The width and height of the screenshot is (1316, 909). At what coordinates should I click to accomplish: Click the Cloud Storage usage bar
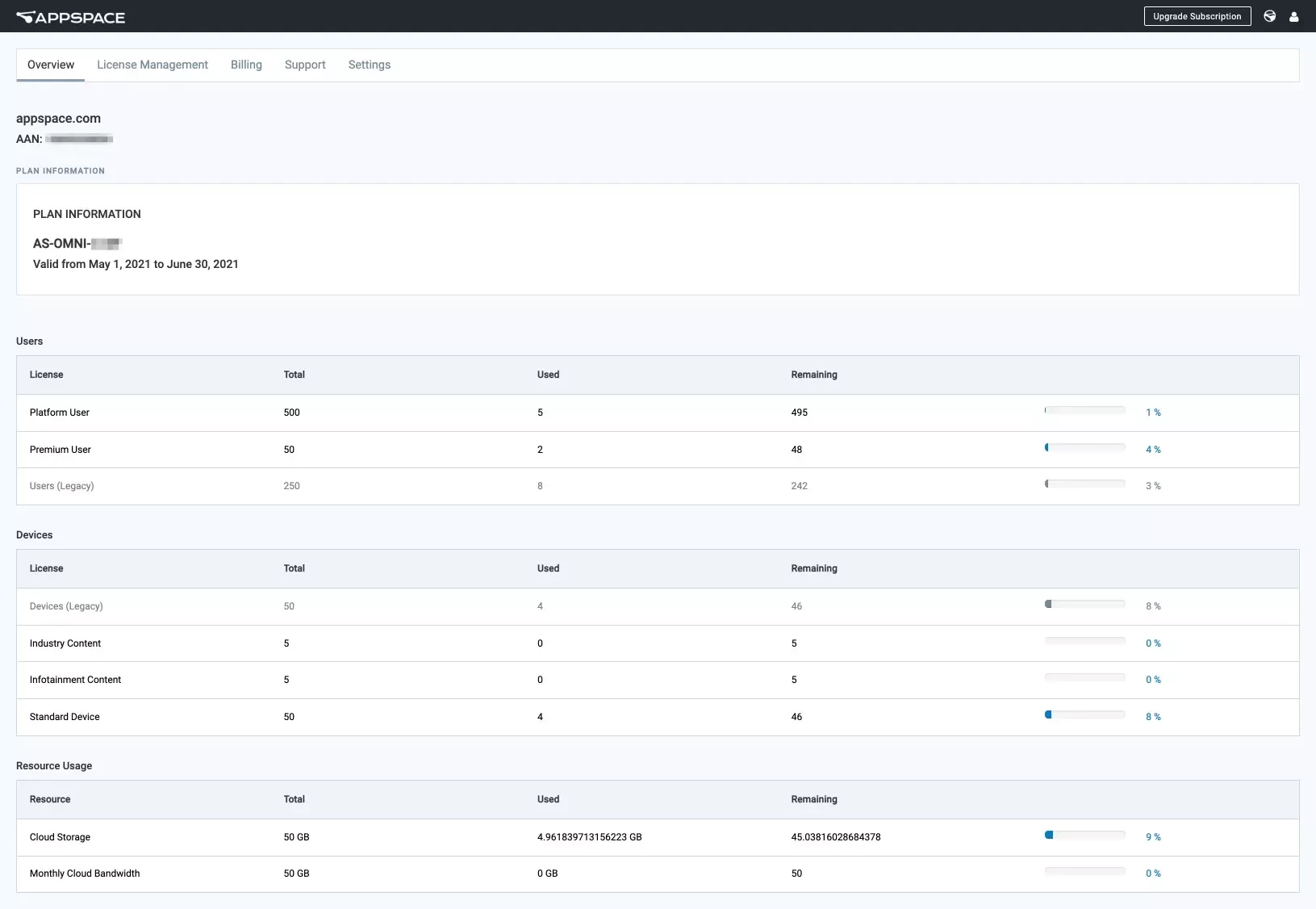(x=1085, y=835)
